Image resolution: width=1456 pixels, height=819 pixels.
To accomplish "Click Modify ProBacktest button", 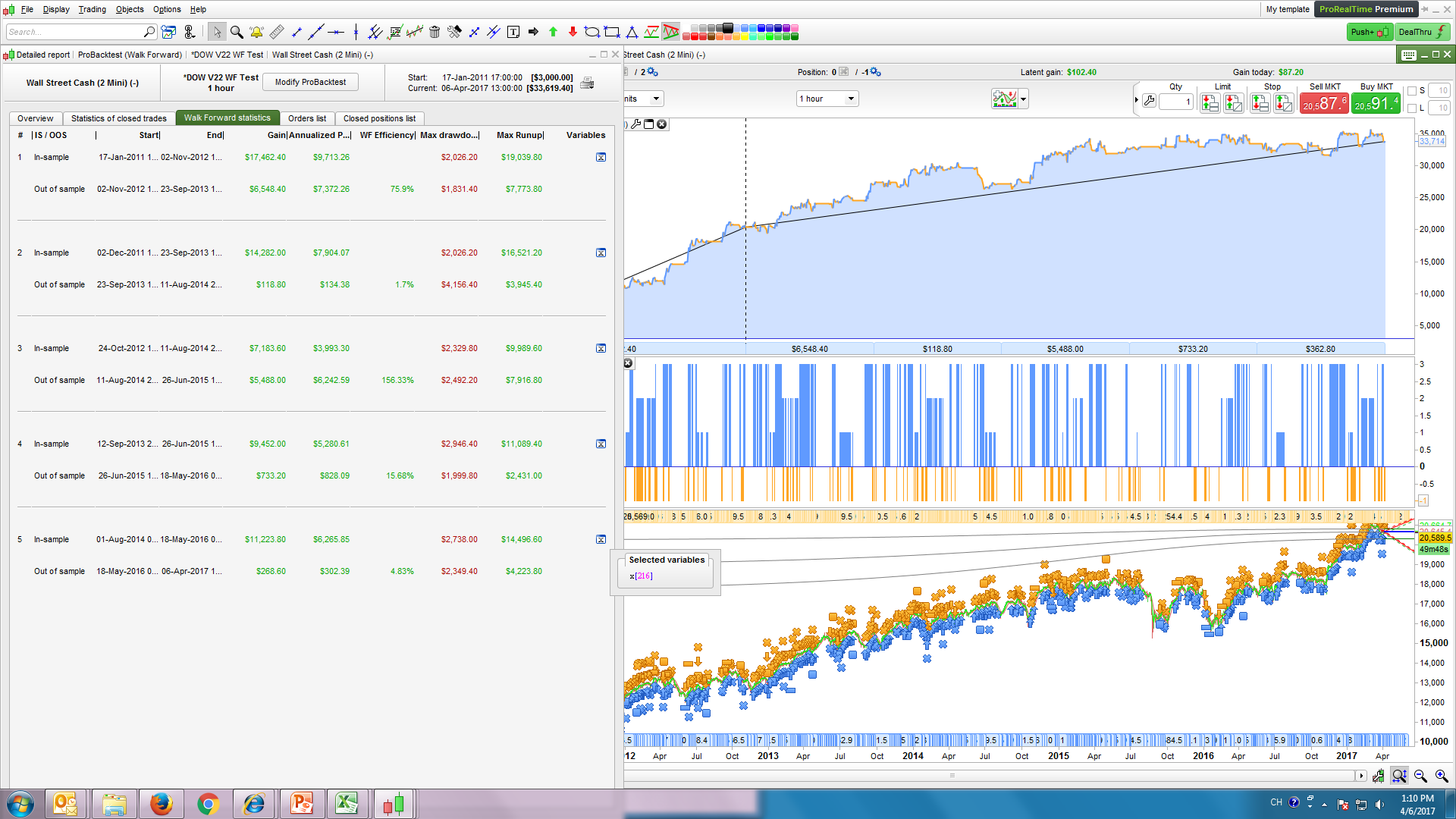I will 310,82.
